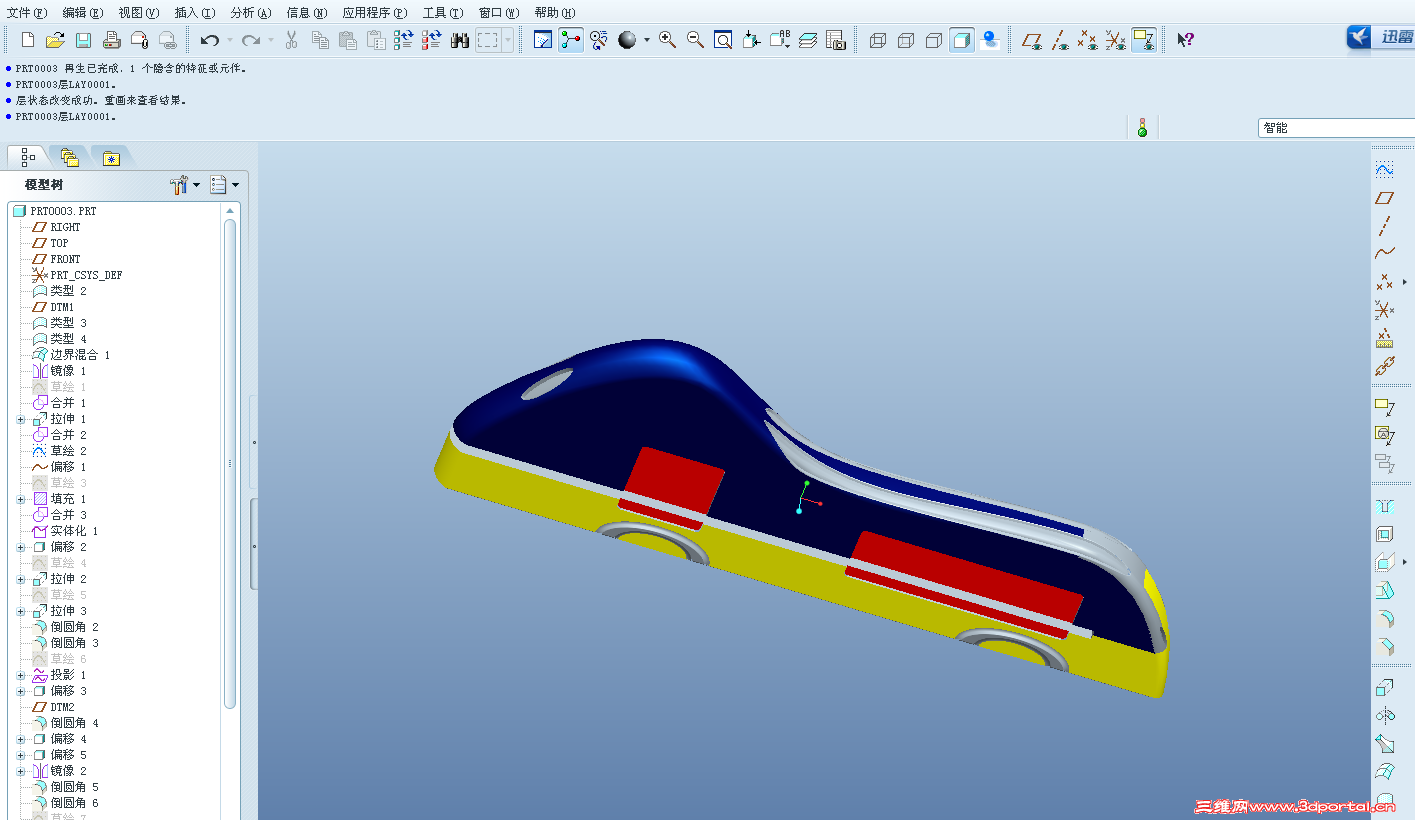Select the Datum Curve tool on right
1415x820 pixels.
(x=1384, y=254)
